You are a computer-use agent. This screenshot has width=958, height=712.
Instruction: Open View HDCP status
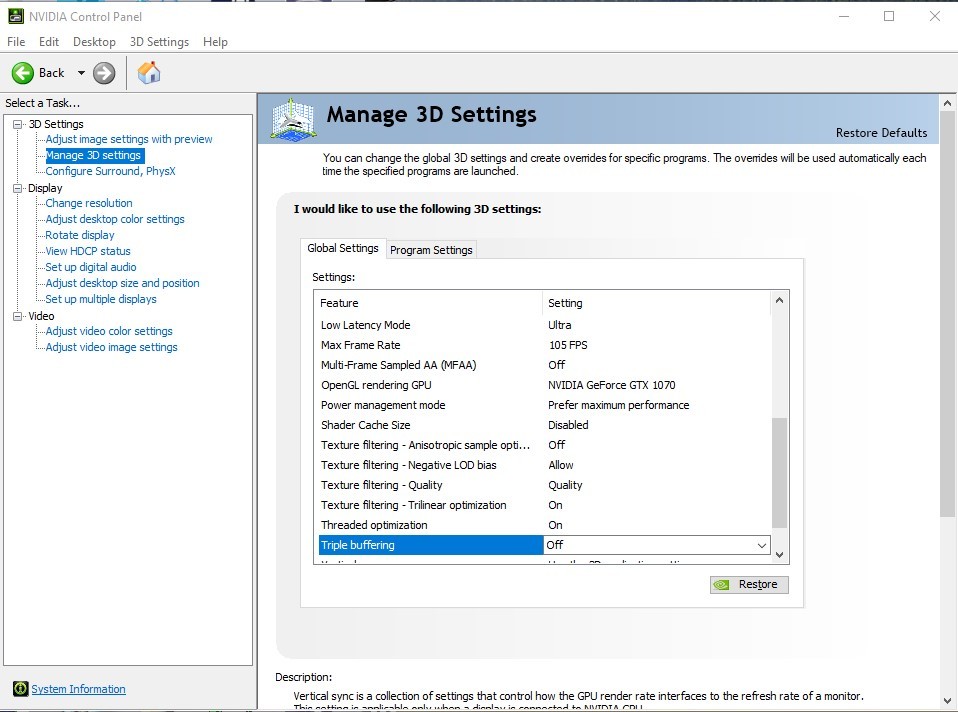pyautogui.click(x=88, y=251)
